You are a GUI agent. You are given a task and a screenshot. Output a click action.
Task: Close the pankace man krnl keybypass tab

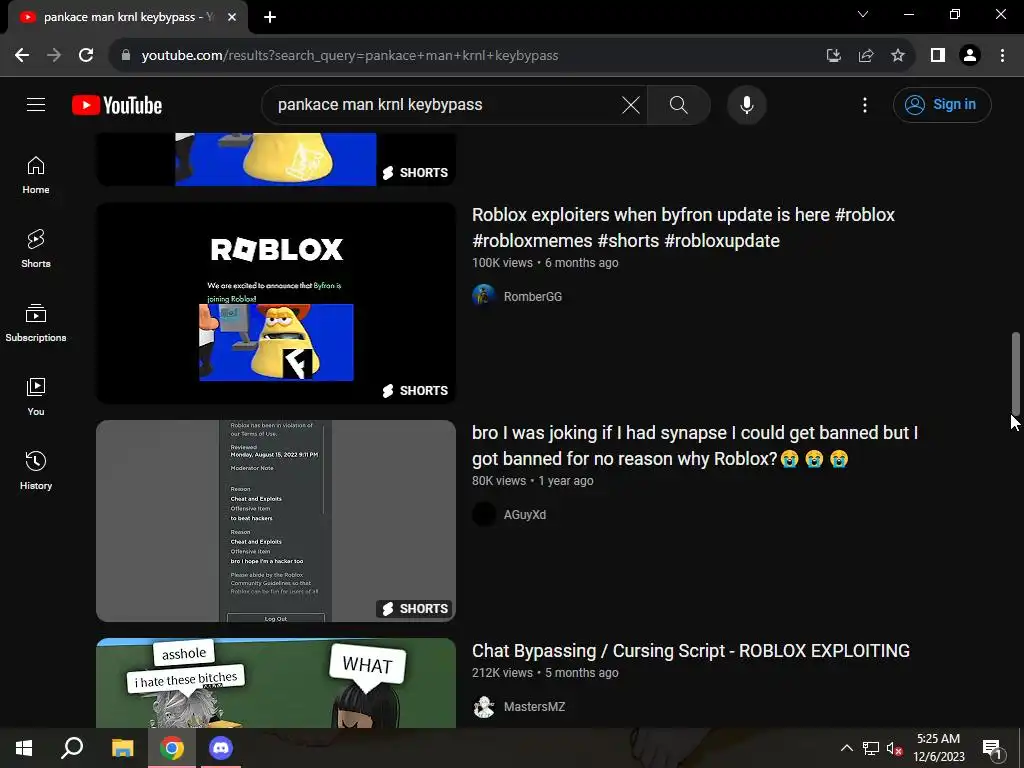pyautogui.click(x=232, y=18)
